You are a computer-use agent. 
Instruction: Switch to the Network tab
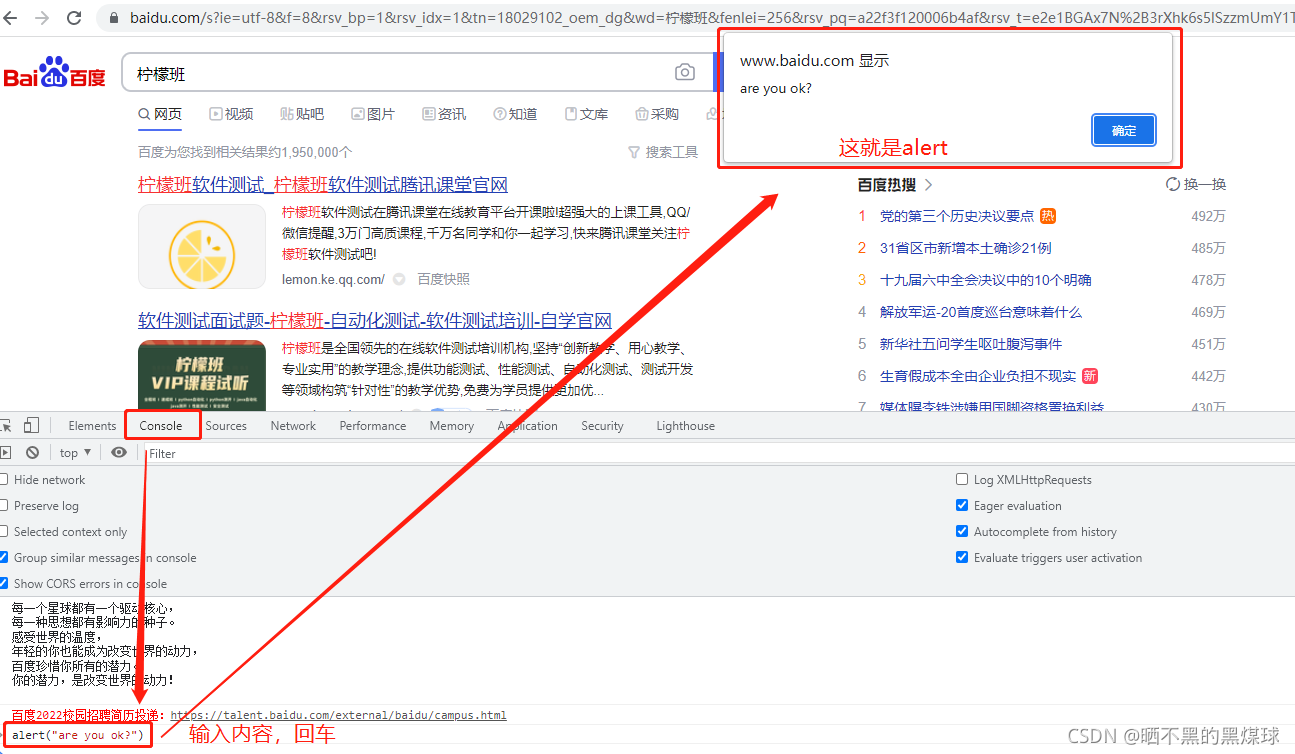[293, 426]
